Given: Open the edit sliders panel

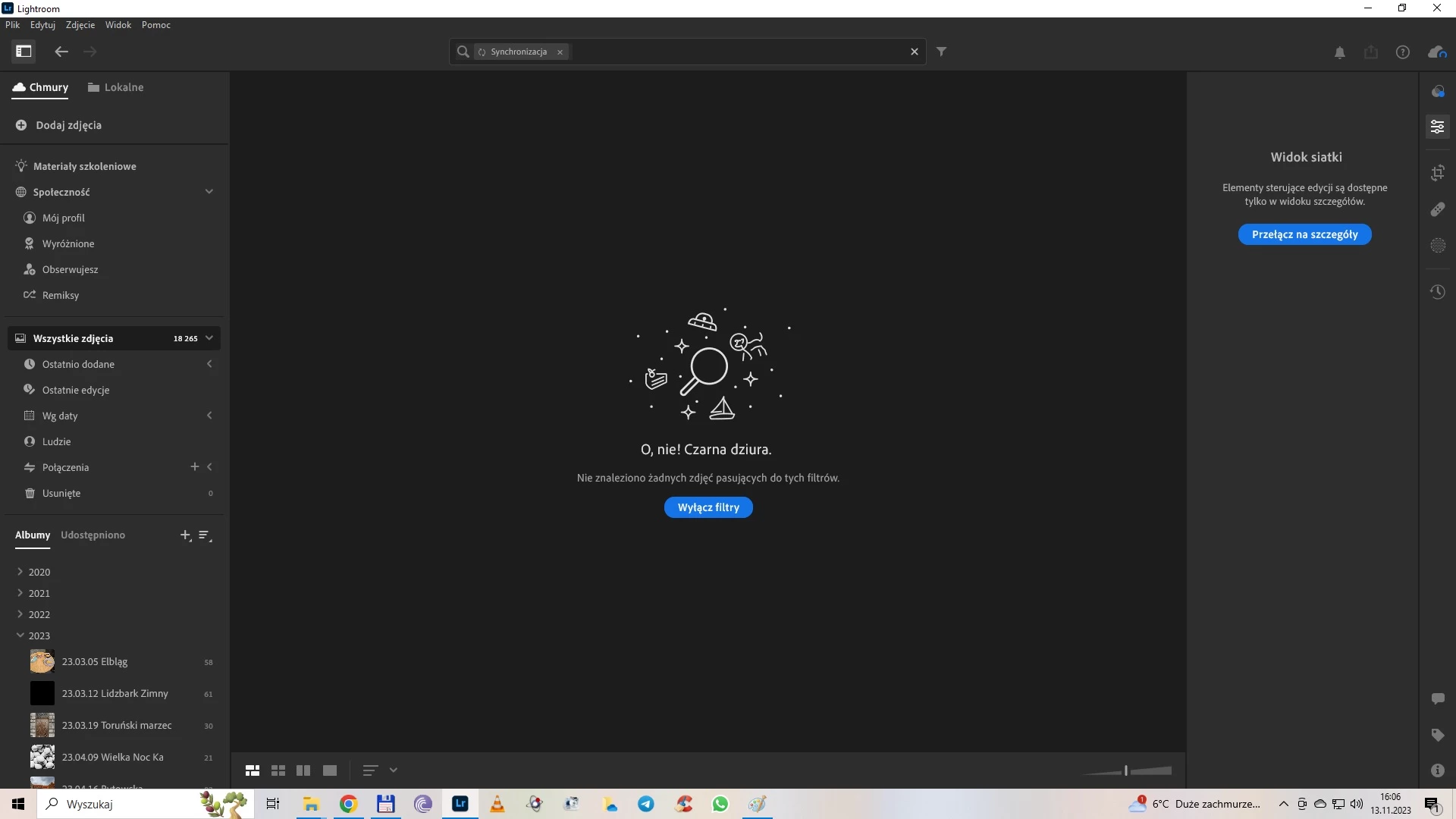Looking at the screenshot, I should tap(1438, 127).
